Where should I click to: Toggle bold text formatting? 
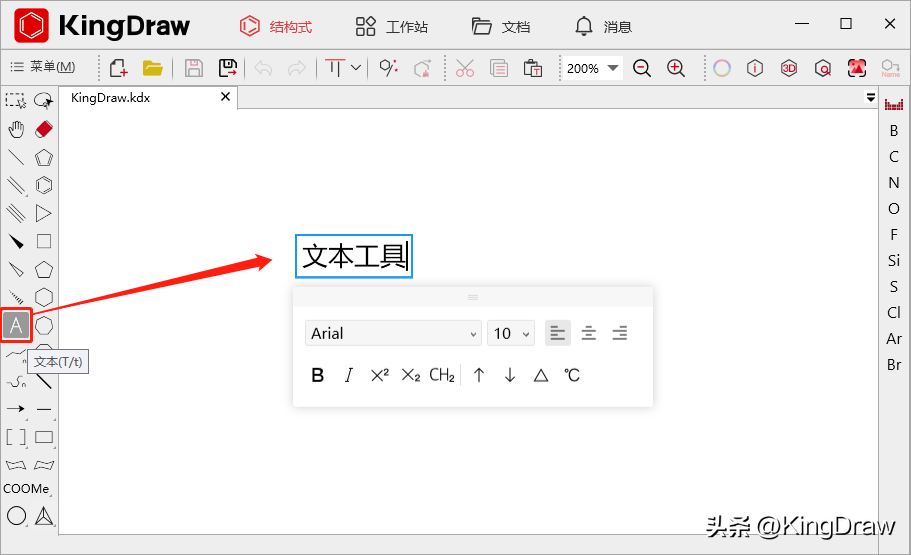click(317, 375)
